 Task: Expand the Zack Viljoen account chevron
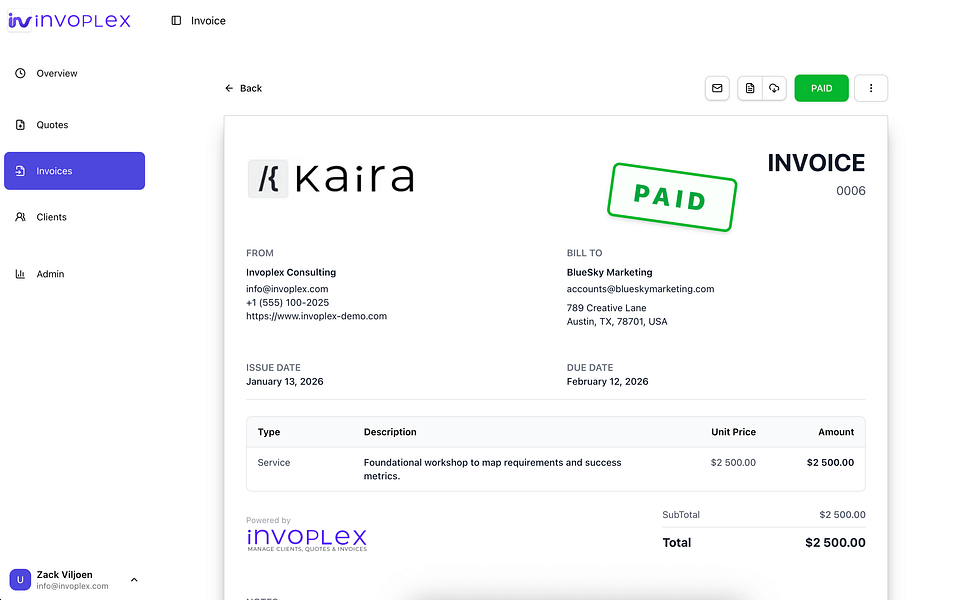click(134, 580)
